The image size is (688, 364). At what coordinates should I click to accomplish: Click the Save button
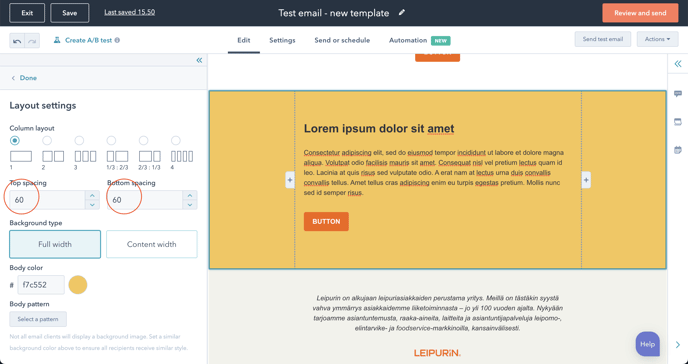pos(70,13)
